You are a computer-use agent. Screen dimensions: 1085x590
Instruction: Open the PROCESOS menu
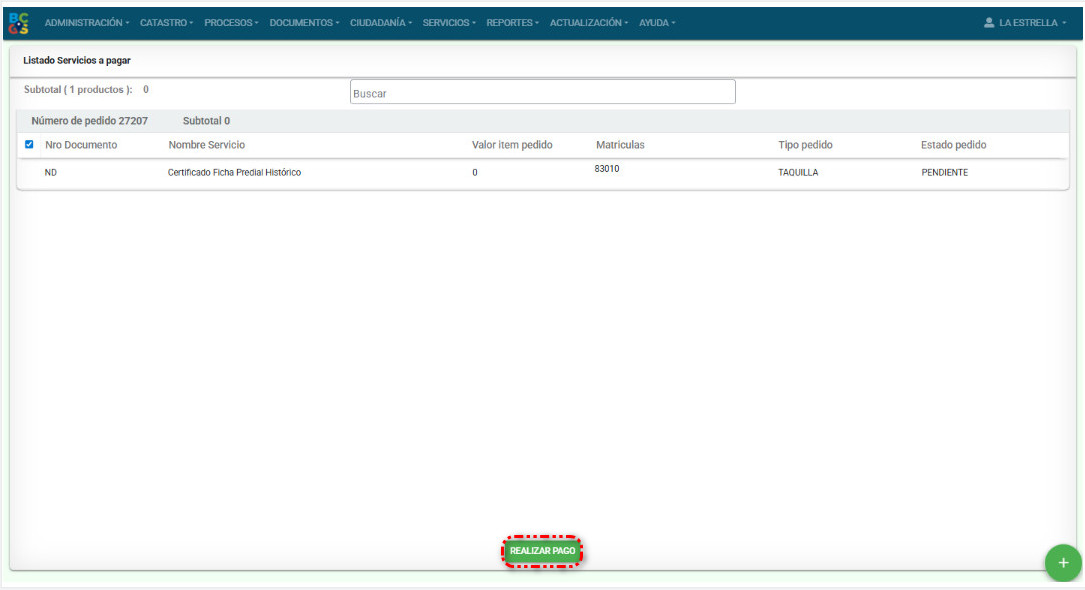[231, 23]
